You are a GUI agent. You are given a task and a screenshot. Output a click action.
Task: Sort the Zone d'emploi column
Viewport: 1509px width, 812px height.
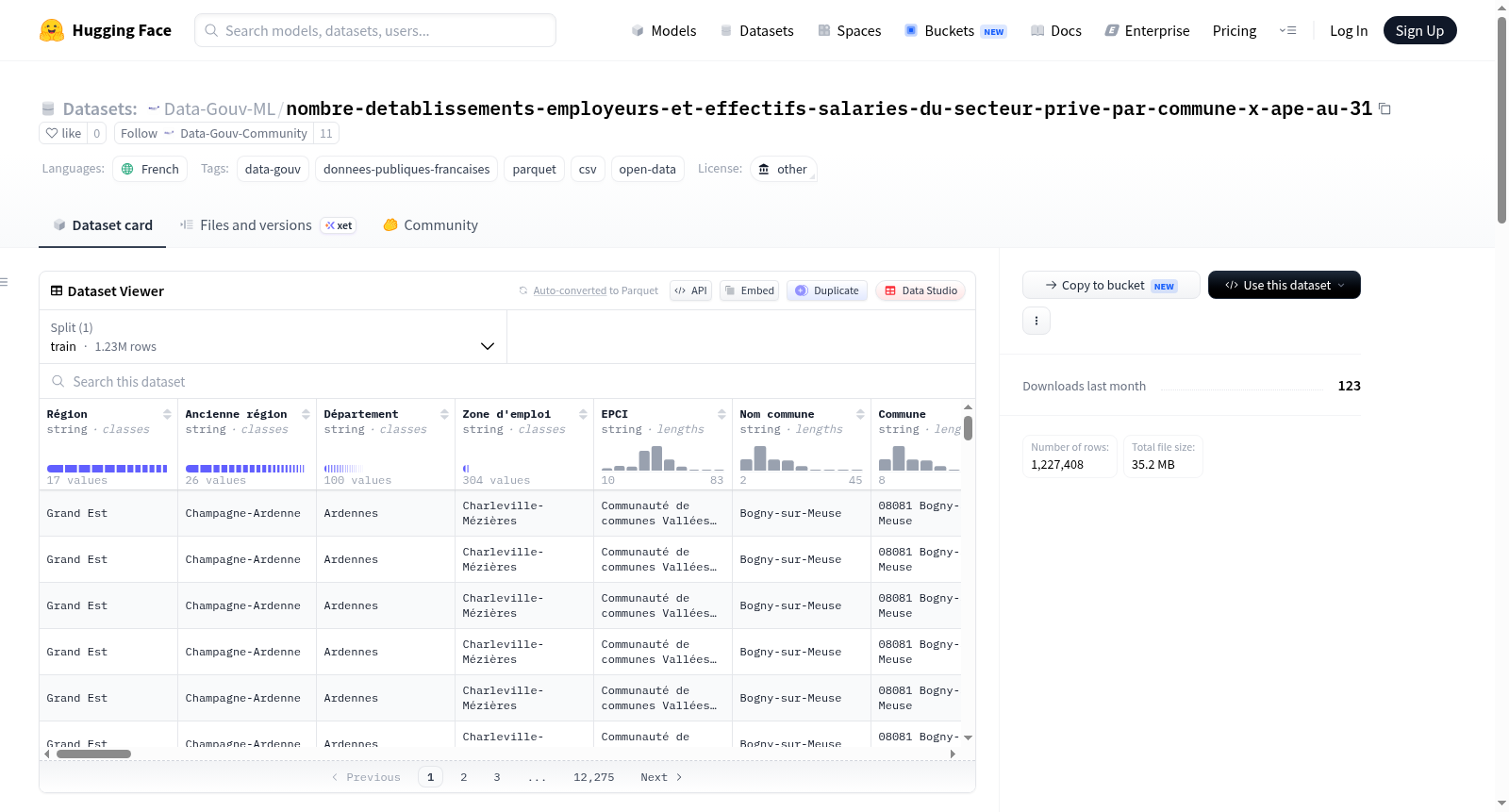[x=583, y=414]
